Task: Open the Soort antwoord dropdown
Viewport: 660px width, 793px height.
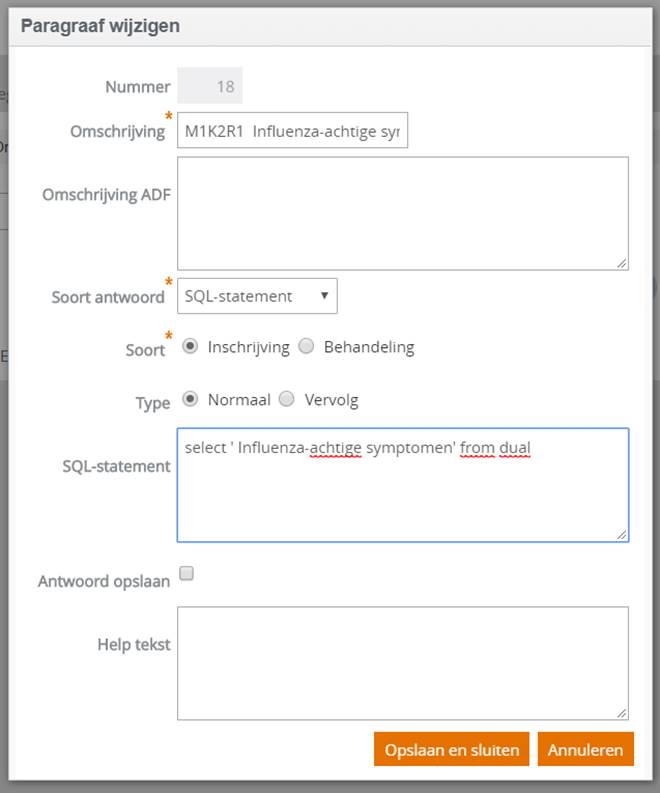Action: pos(257,296)
